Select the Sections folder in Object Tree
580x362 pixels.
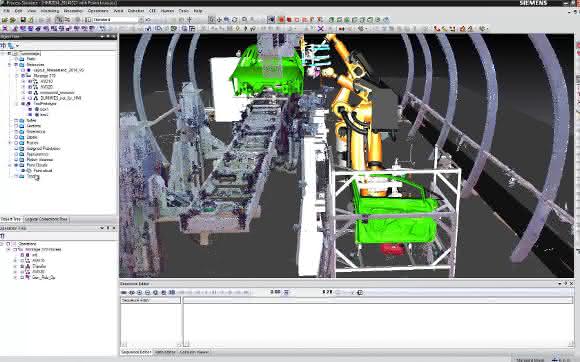click(34, 126)
